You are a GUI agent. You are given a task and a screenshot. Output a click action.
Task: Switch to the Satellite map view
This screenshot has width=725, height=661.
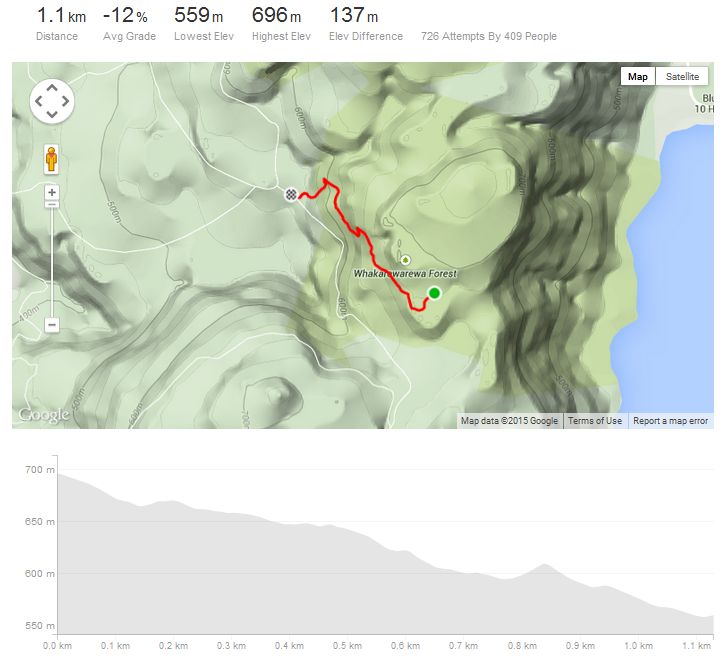point(682,77)
